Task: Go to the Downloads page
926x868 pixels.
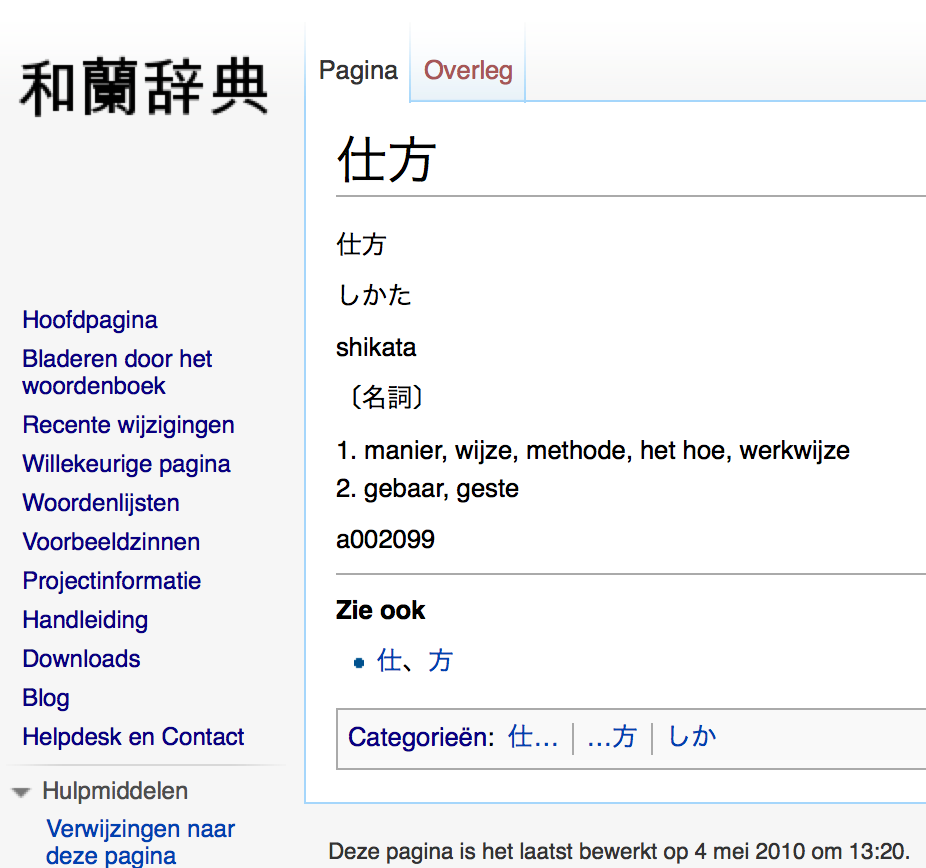Action: coord(81,659)
